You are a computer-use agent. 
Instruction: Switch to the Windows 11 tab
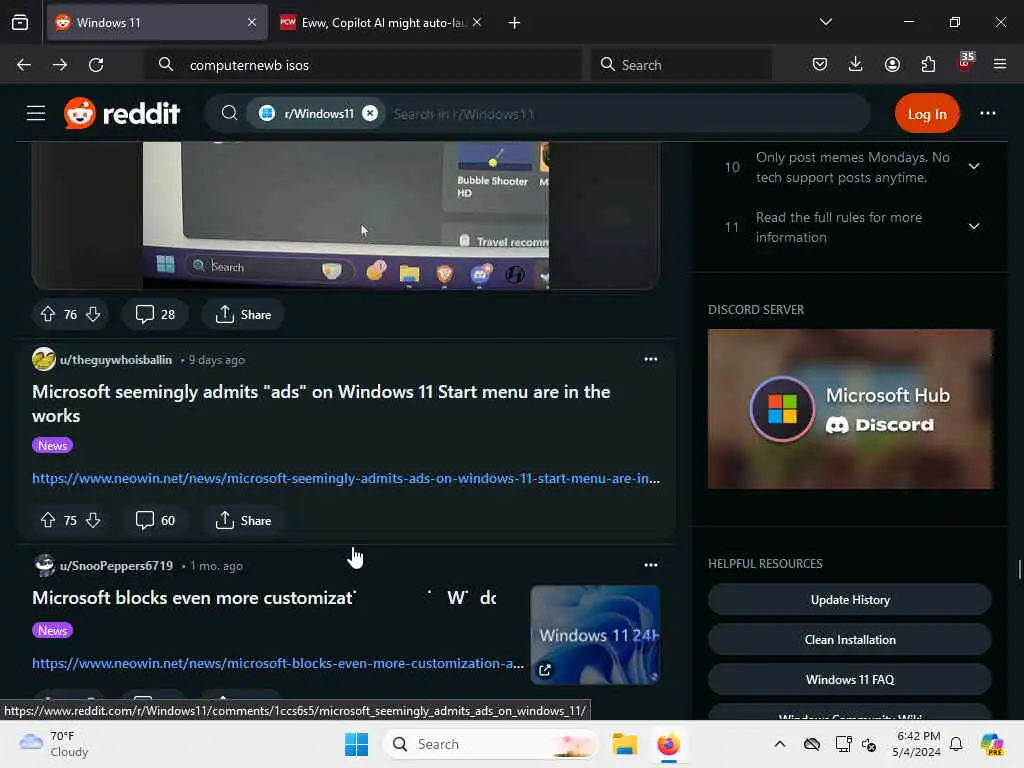point(157,23)
